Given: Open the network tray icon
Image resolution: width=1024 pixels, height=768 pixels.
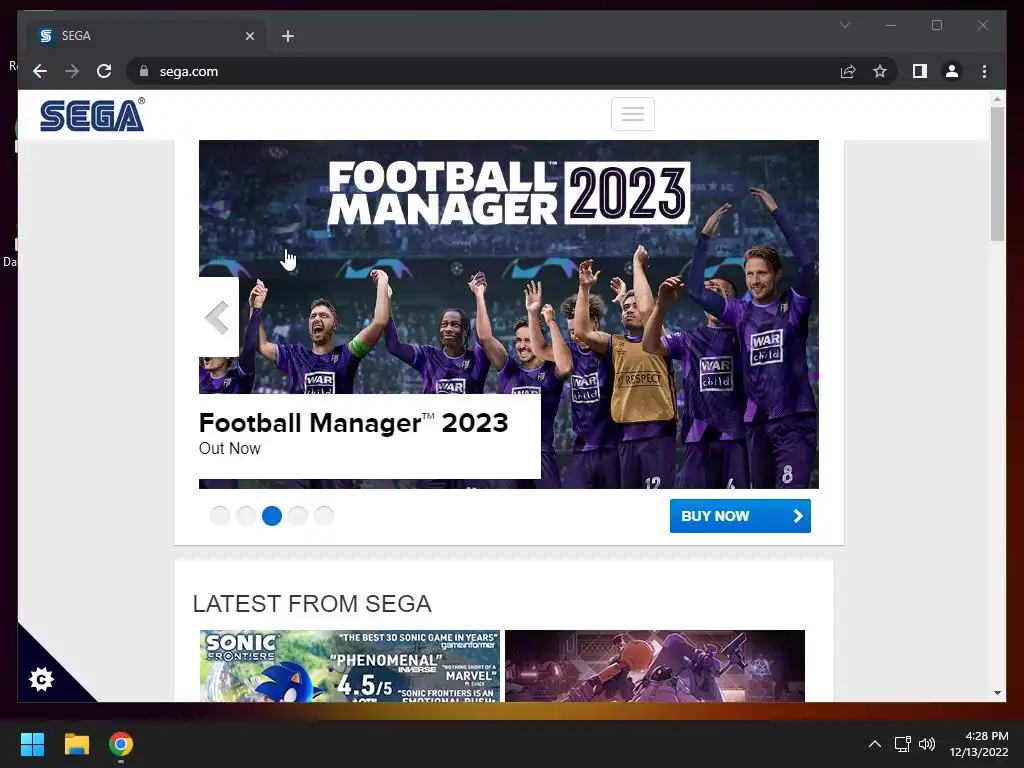Looking at the screenshot, I should (903, 743).
